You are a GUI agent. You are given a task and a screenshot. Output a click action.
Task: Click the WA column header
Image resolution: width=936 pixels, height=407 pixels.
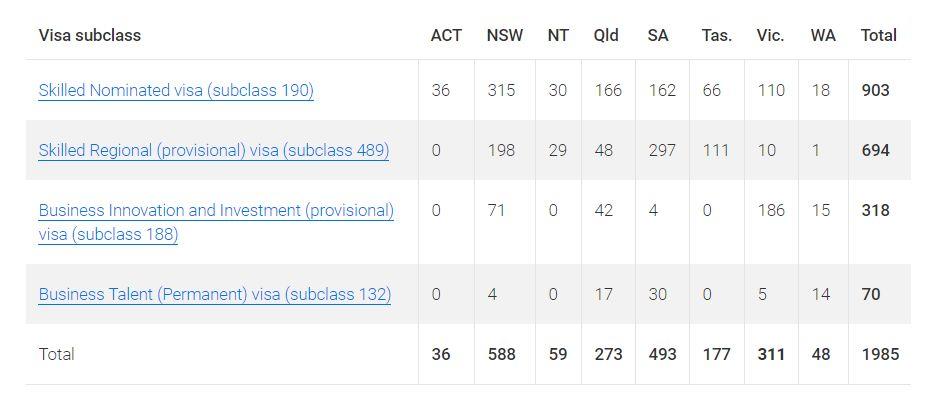[823, 35]
